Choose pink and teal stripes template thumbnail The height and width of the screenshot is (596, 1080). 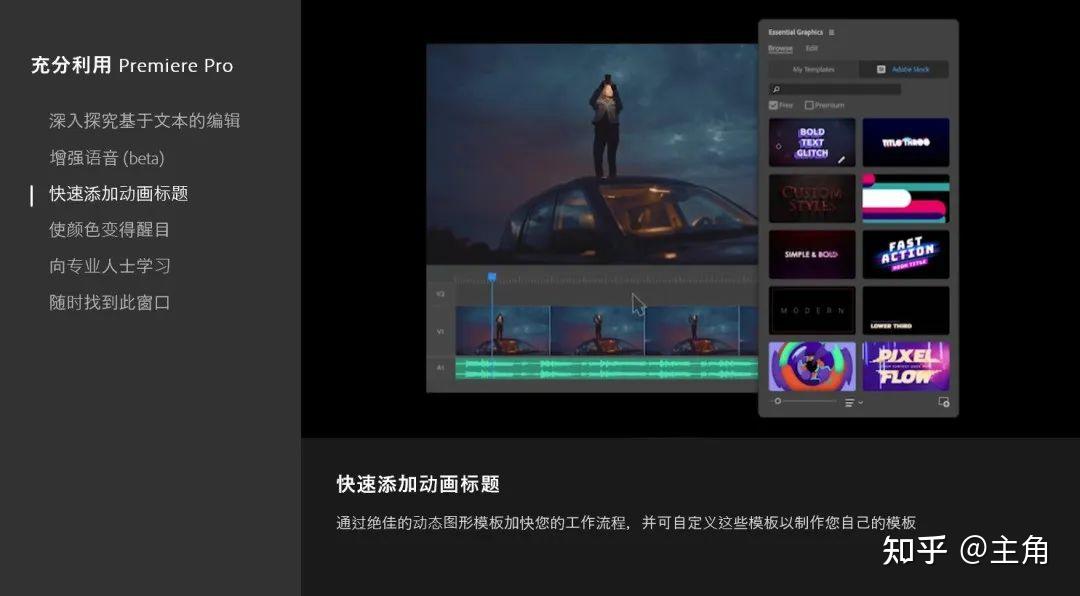pyautogui.click(x=906, y=198)
